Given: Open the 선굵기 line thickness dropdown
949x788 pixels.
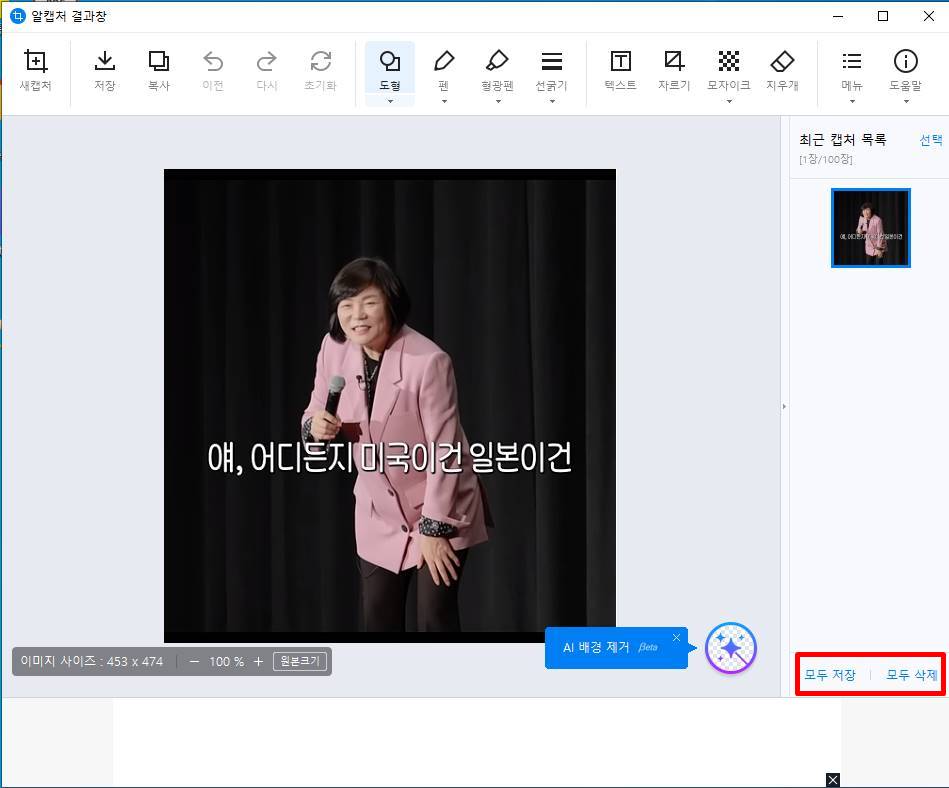Looking at the screenshot, I should coord(552,99).
